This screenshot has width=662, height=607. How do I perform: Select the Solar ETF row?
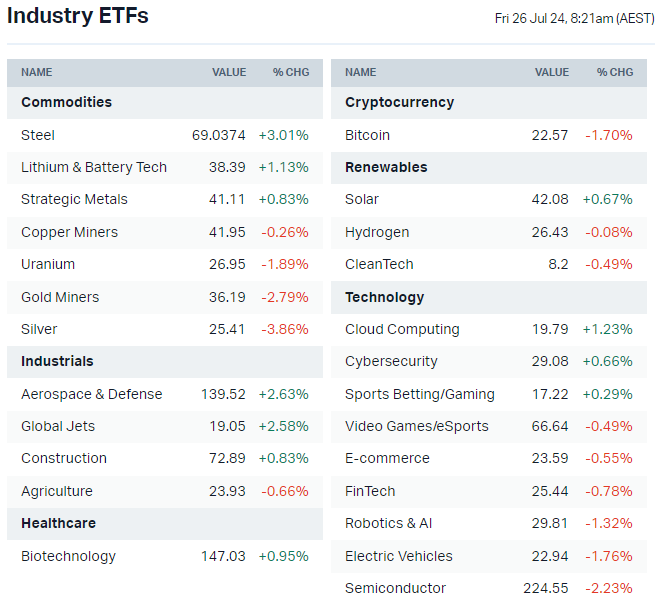pyautogui.click(x=362, y=199)
